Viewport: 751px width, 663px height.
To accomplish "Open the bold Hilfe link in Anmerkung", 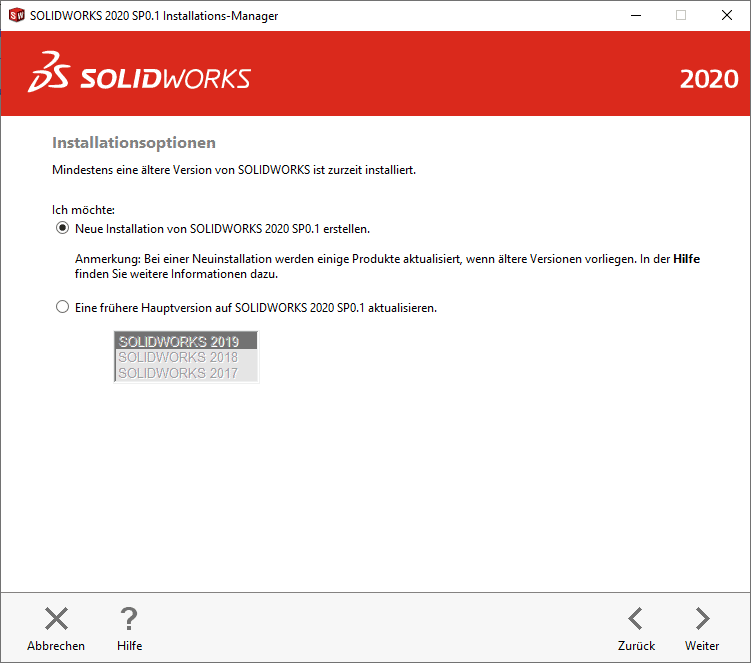I will [x=686, y=259].
